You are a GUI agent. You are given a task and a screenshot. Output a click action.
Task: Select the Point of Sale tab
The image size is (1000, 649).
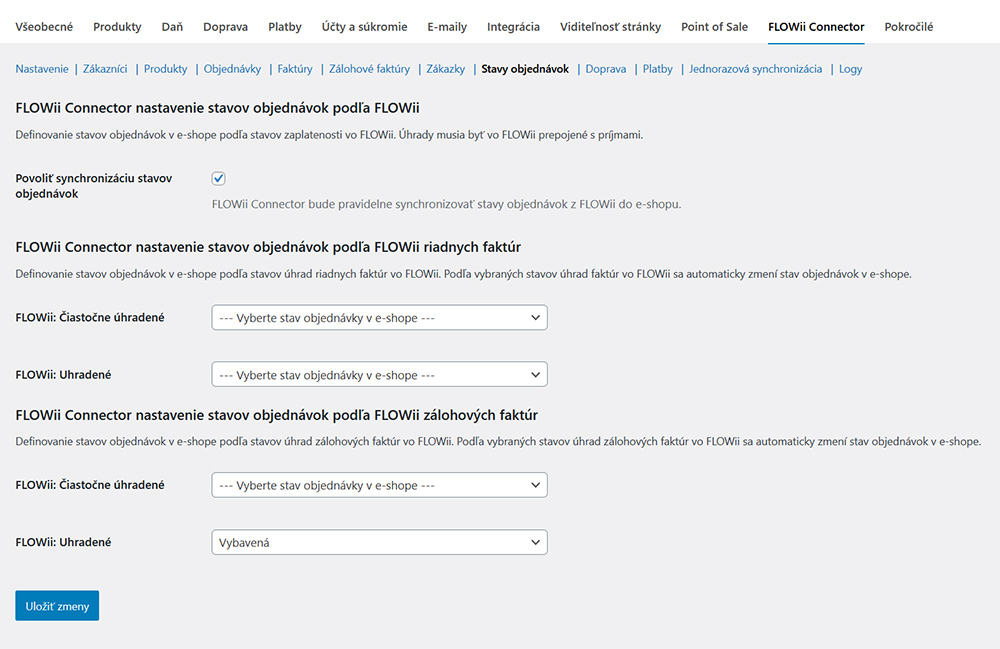click(x=714, y=27)
